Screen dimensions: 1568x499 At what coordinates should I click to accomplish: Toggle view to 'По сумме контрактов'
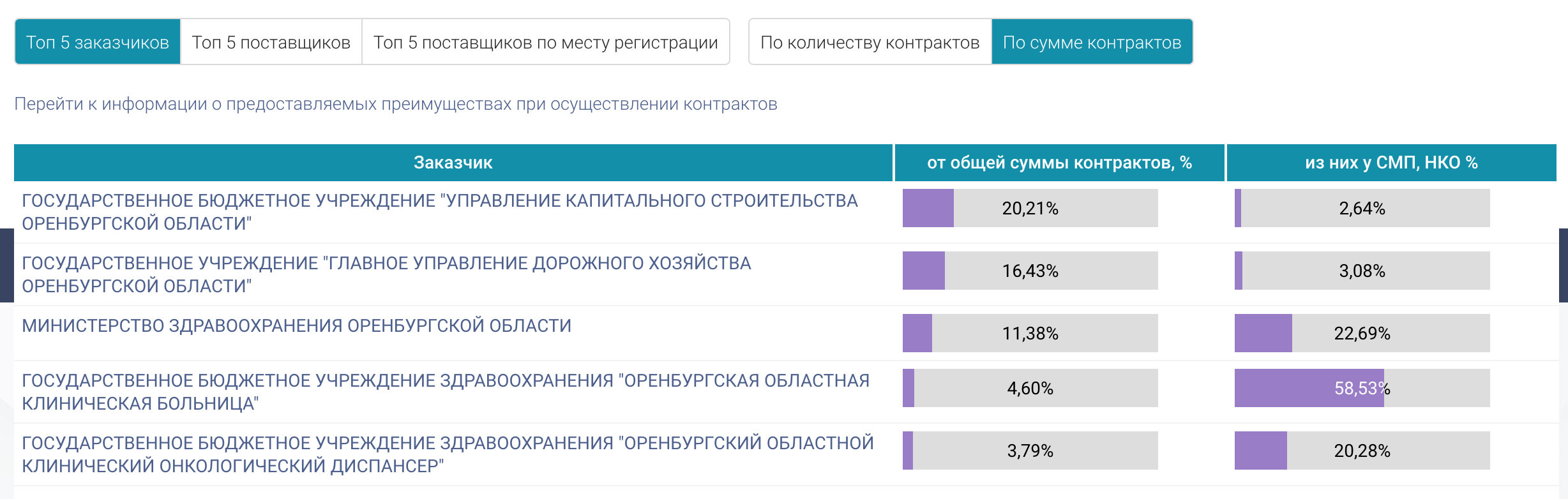[x=1092, y=42]
